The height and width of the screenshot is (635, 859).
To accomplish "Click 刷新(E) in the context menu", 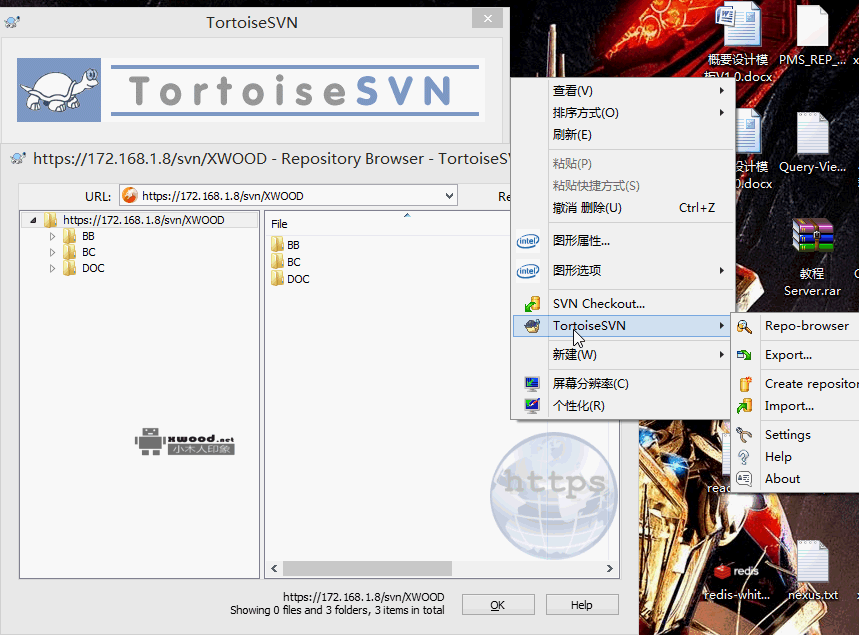I will tap(623, 135).
